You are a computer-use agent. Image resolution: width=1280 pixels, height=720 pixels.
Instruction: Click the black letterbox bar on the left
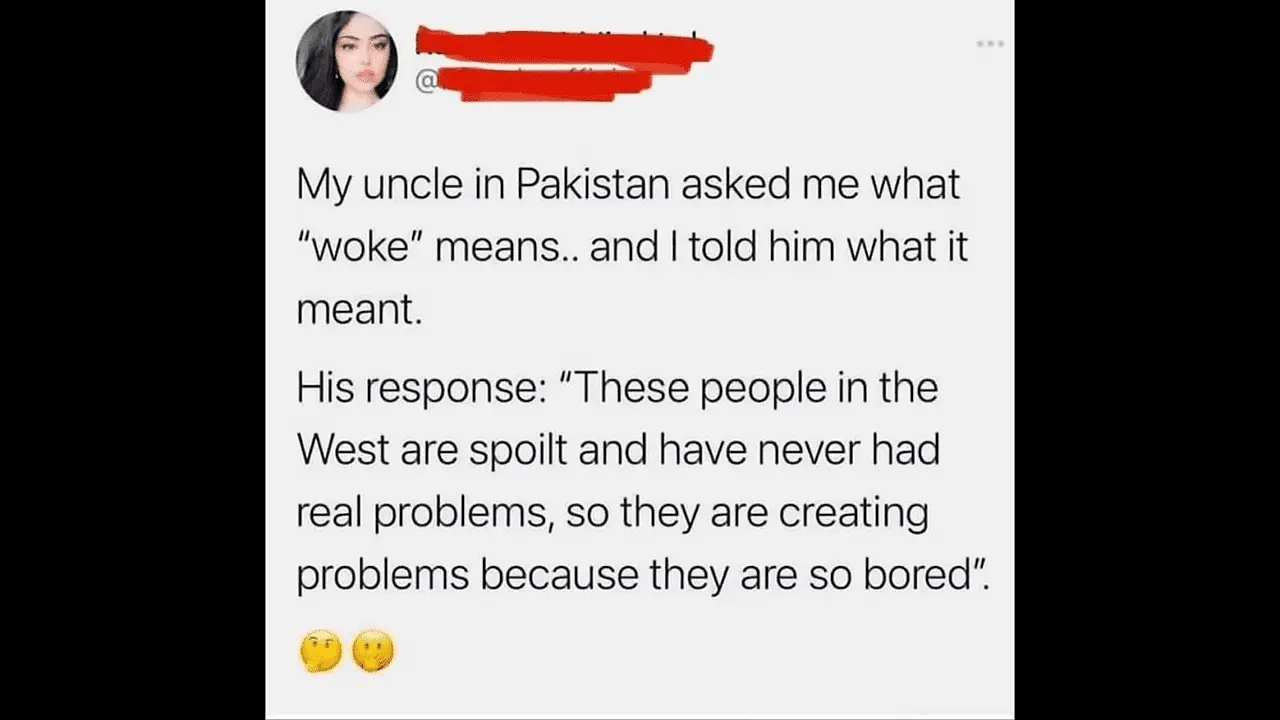click(132, 360)
